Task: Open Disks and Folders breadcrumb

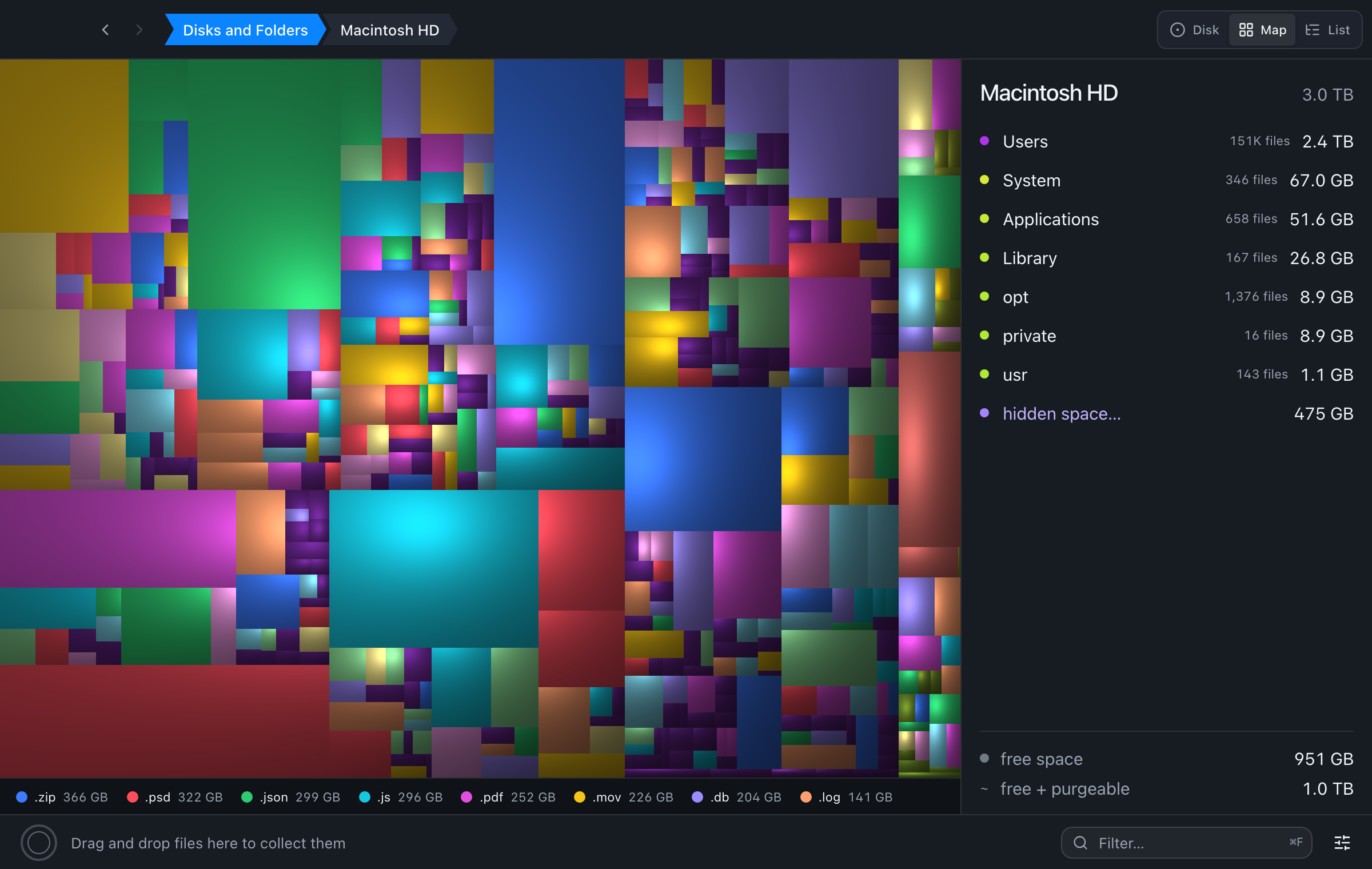Action: click(245, 30)
